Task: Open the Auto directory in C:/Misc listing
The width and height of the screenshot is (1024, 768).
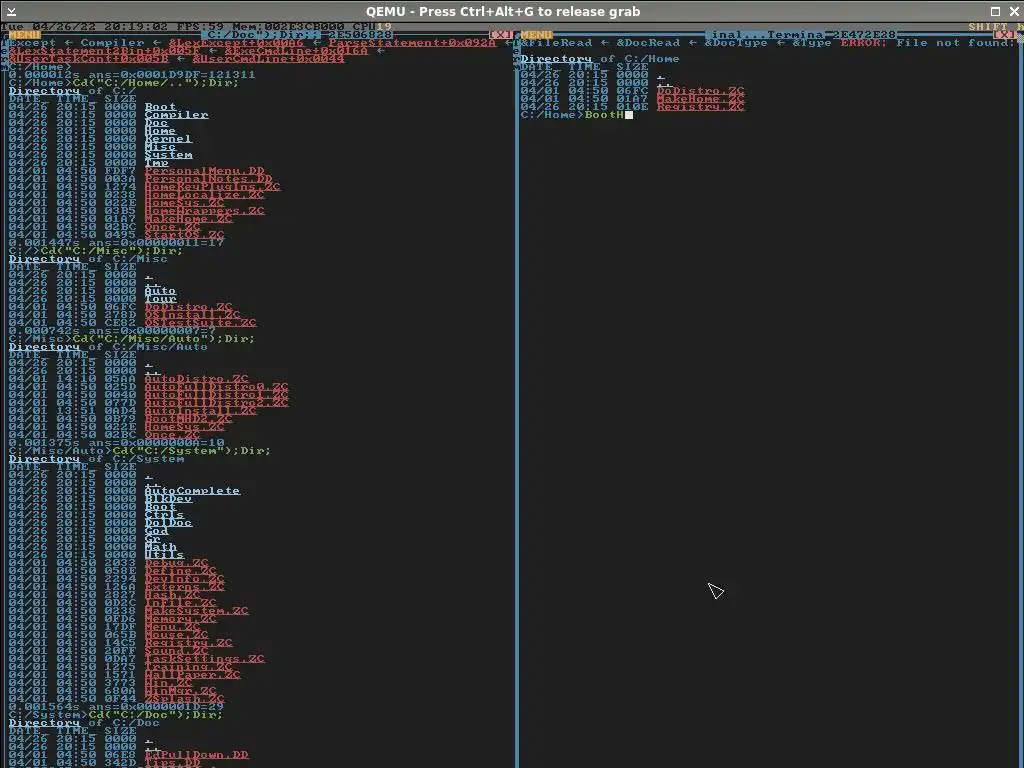Action: pos(160,291)
